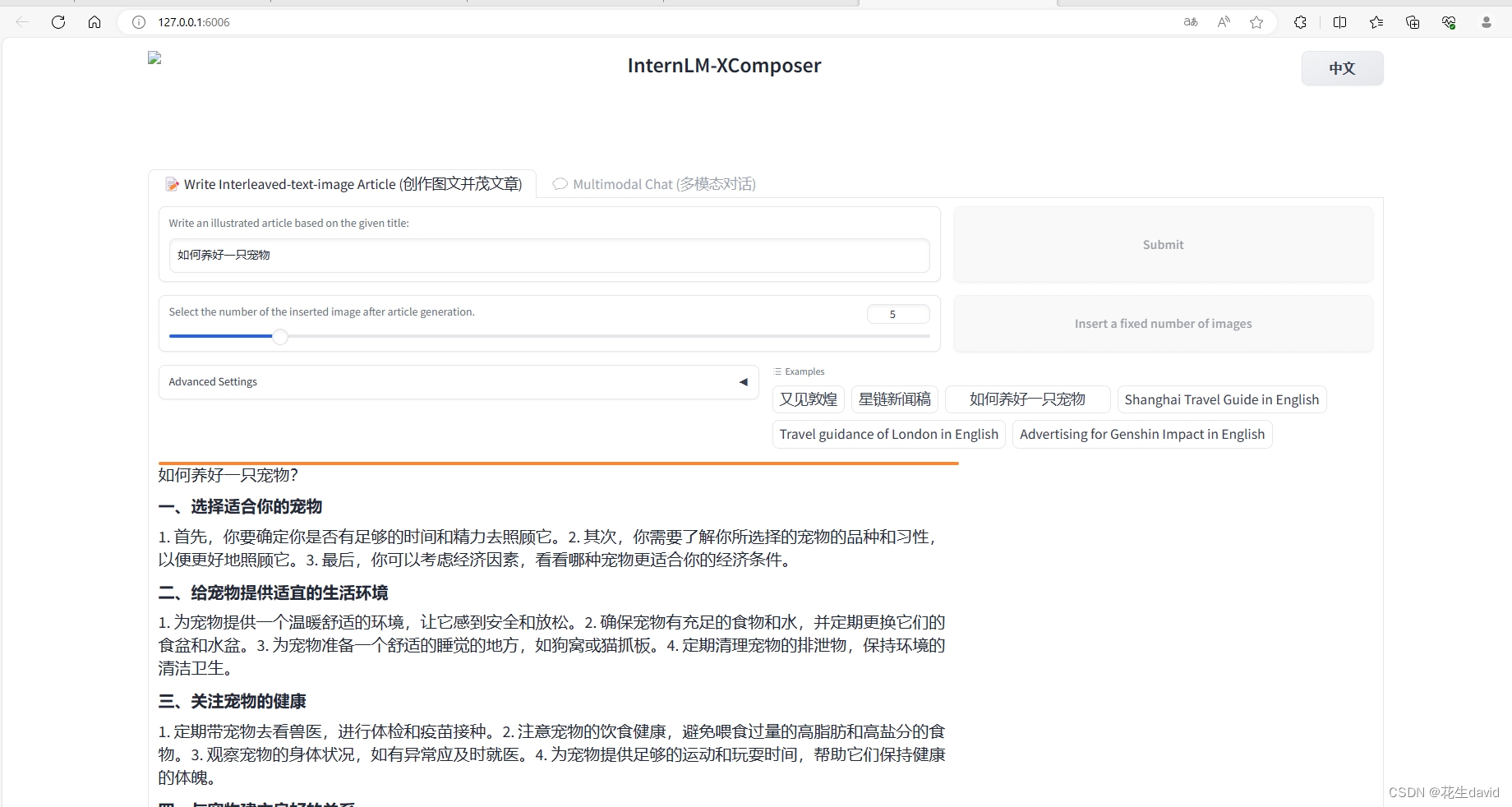Choose example 星链新闻稿
Screen dimensions: 1512x807
(x=895, y=399)
